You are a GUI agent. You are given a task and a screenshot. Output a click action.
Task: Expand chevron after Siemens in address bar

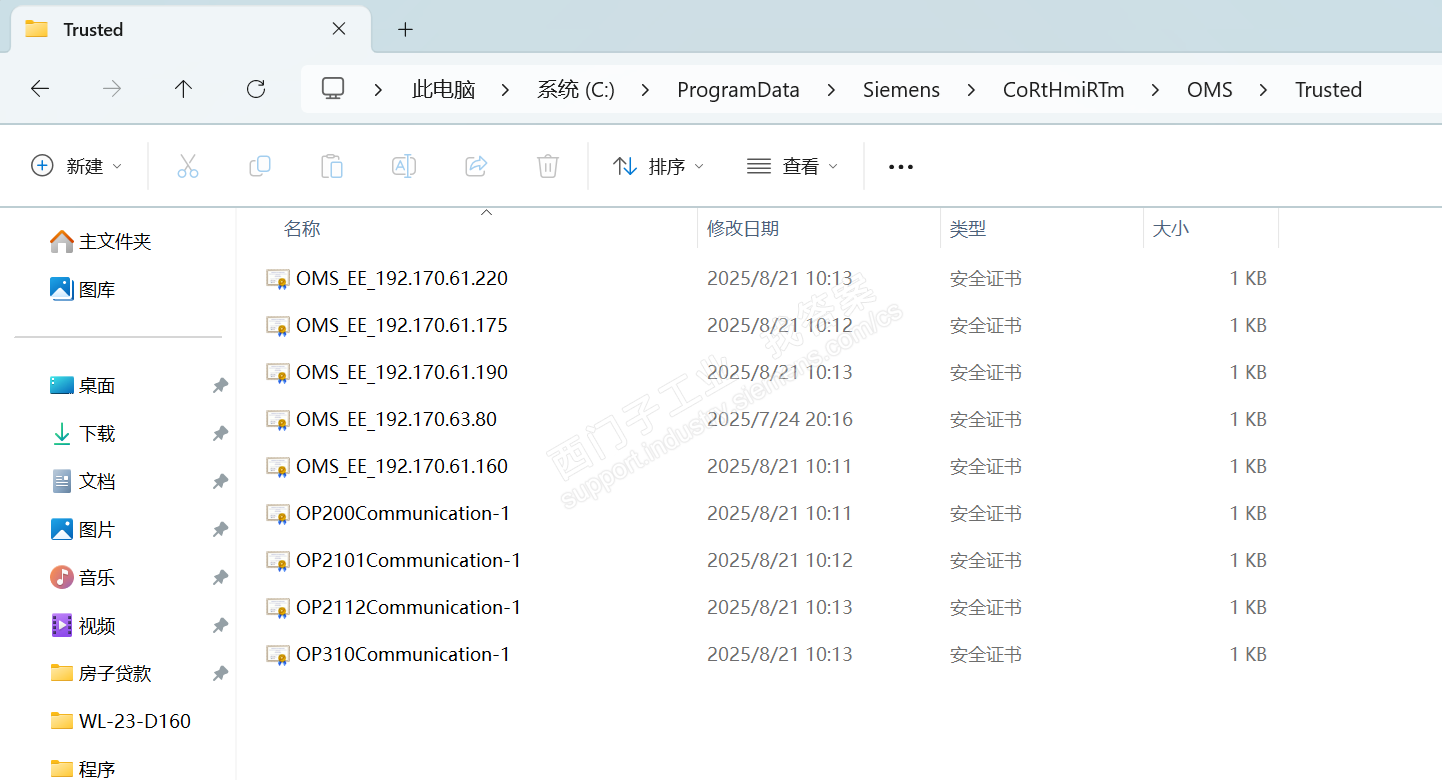[971, 90]
